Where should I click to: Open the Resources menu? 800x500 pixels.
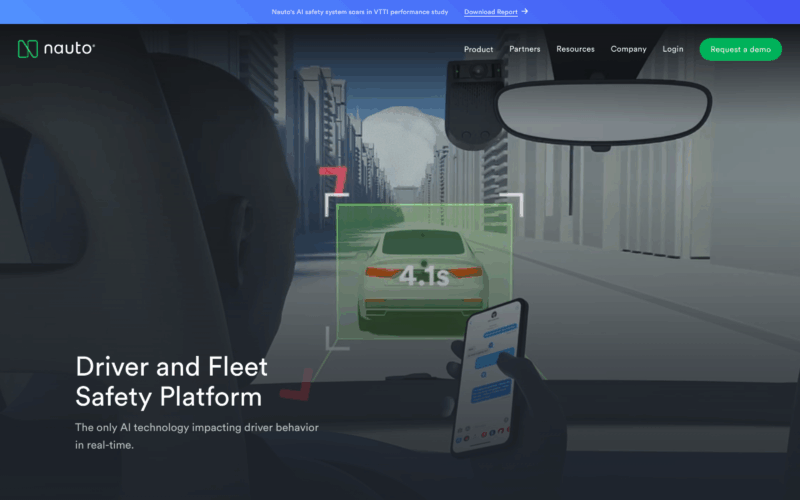coord(575,49)
